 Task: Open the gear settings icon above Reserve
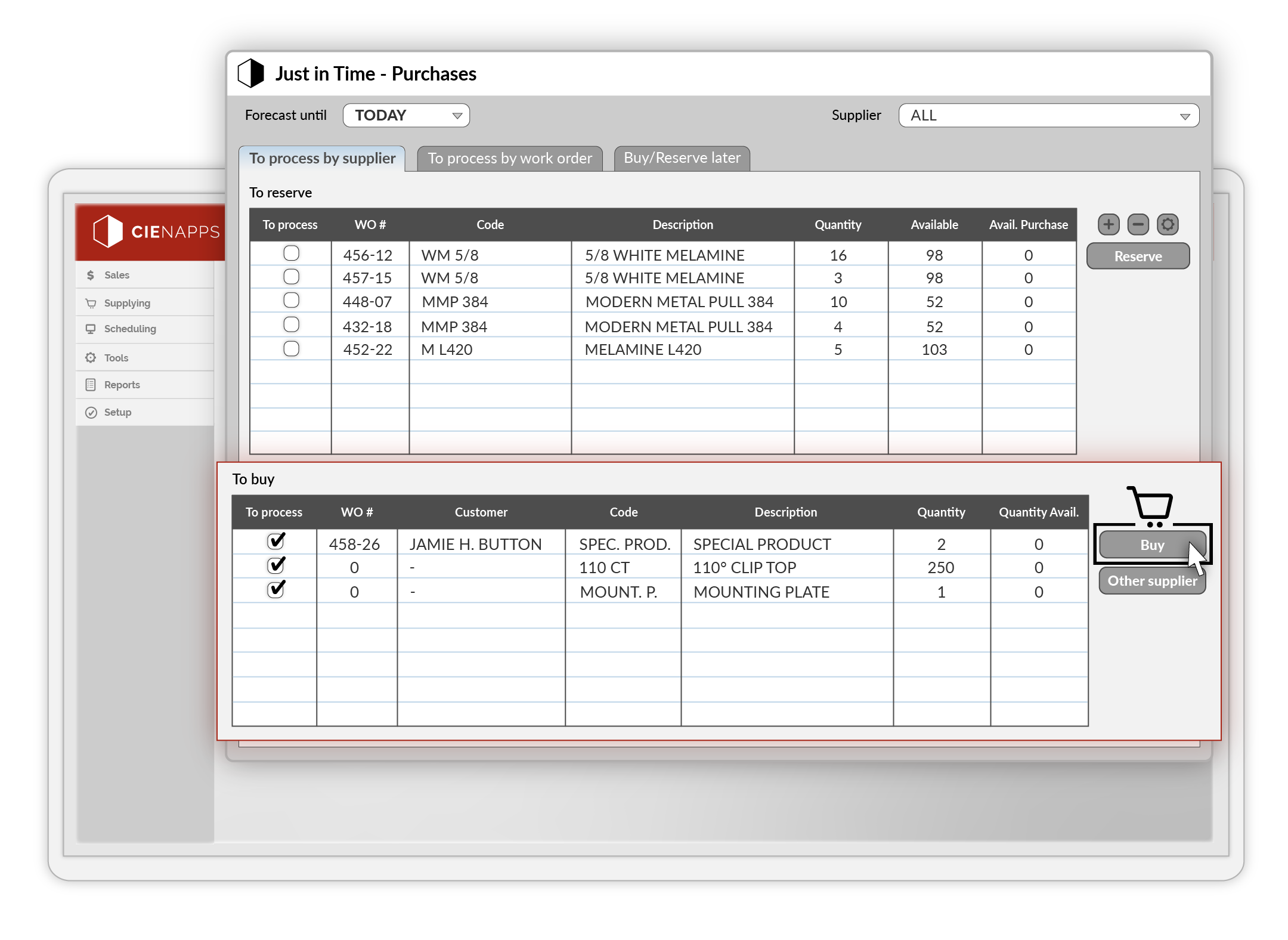point(1168,225)
